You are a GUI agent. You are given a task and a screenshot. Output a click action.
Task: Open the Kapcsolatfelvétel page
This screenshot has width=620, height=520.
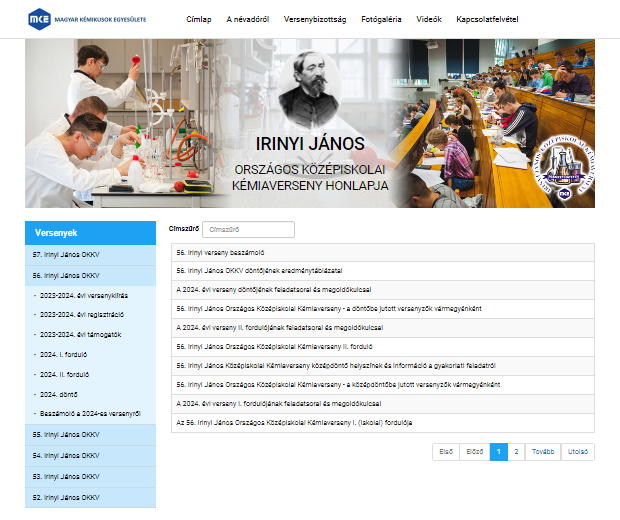pos(487,19)
